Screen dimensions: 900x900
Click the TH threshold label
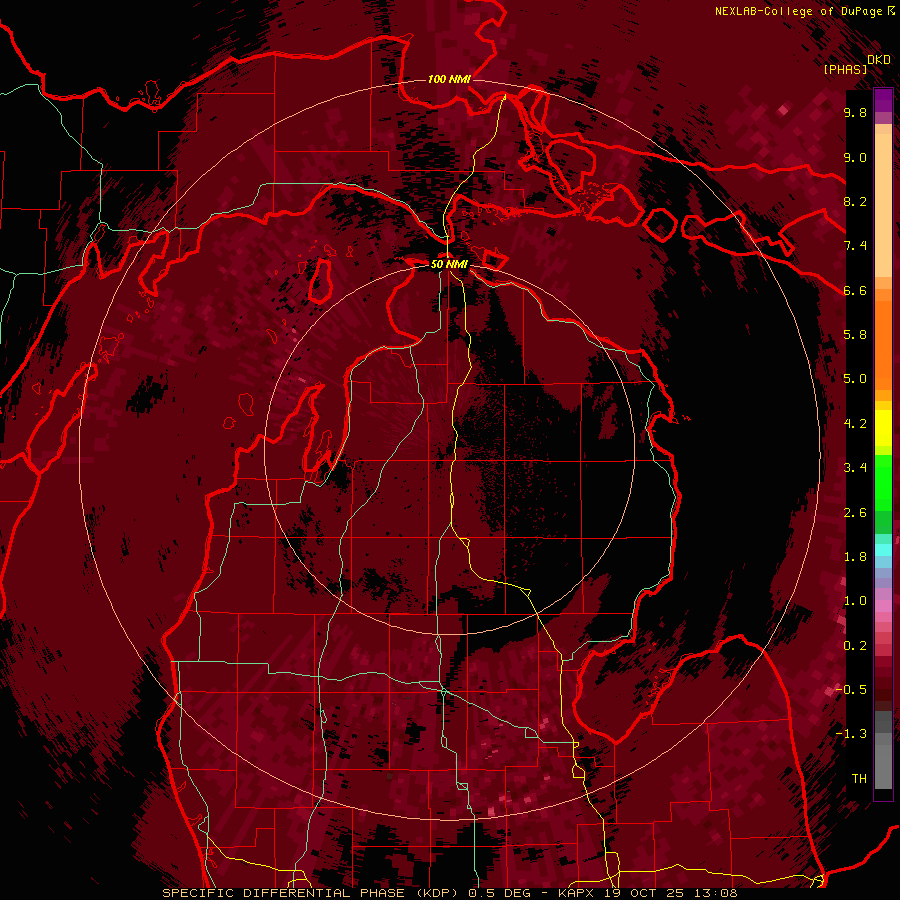point(859,779)
